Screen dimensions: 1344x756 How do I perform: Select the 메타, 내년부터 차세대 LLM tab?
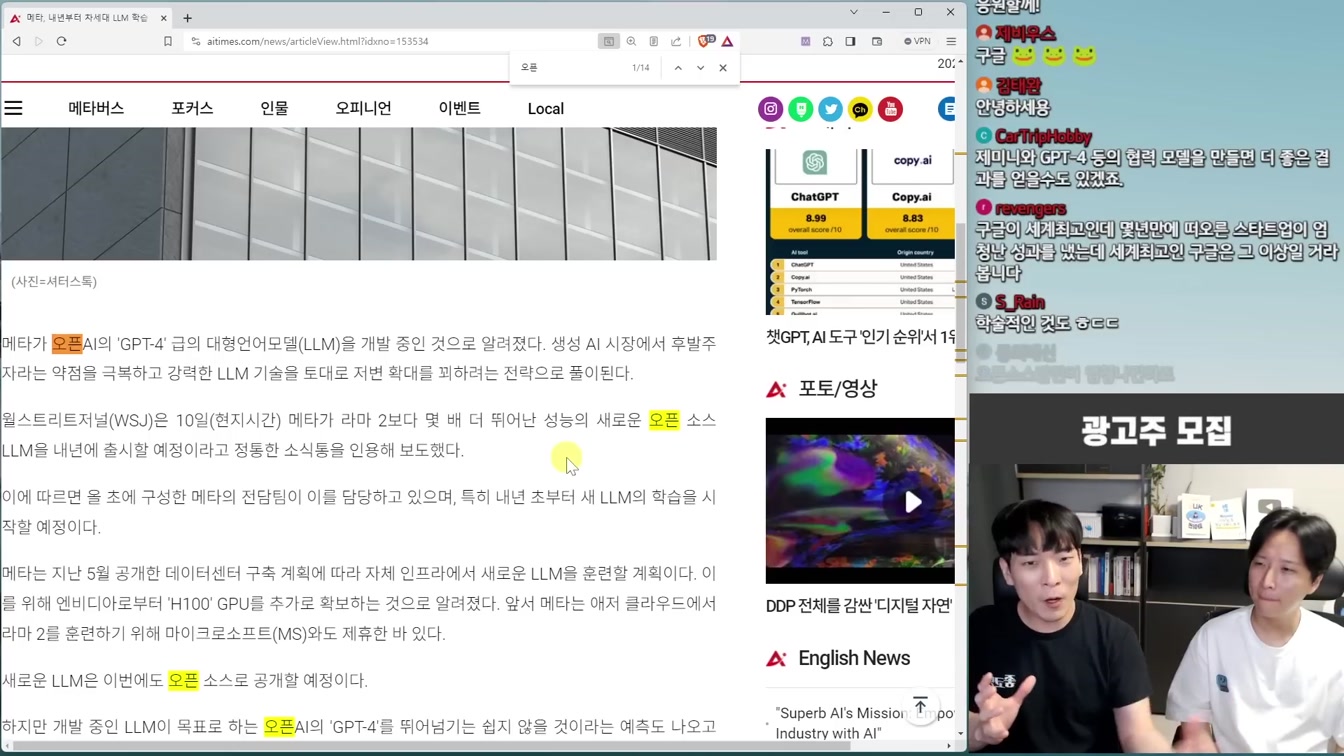pyautogui.click(x=87, y=18)
